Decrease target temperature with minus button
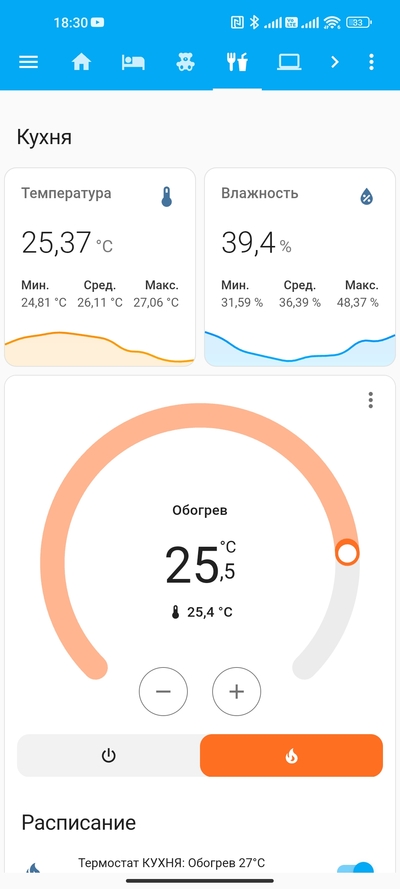This screenshot has width=400, height=889. point(163,692)
